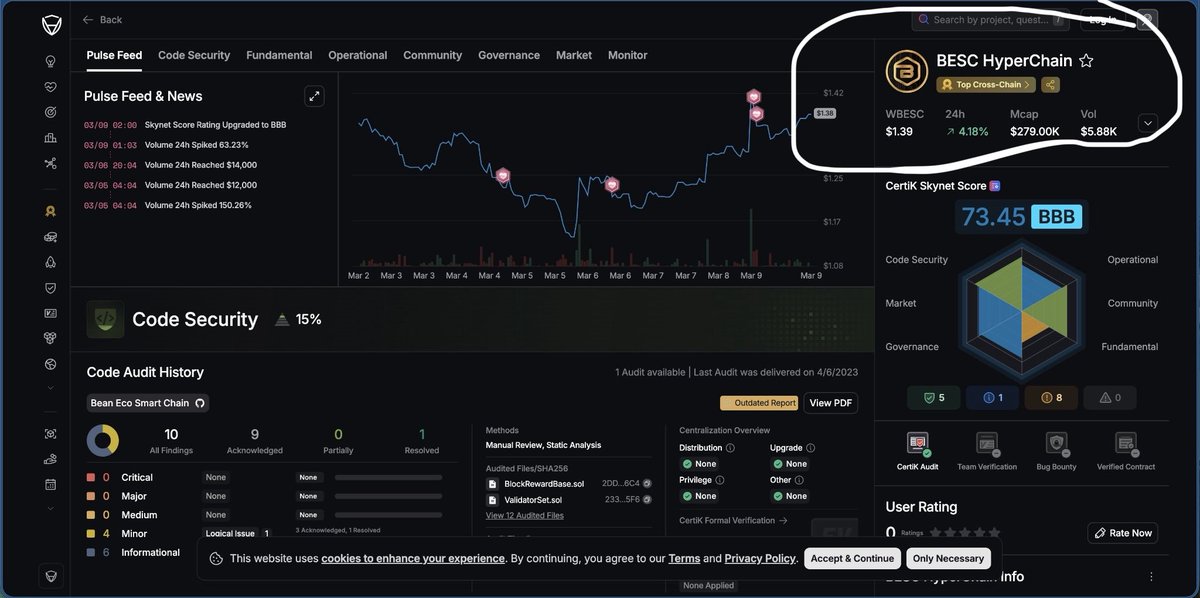Click the Bug Bounty badge icon
Image resolution: width=1200 pixels, height=598 pixels.
point(1056,443)
